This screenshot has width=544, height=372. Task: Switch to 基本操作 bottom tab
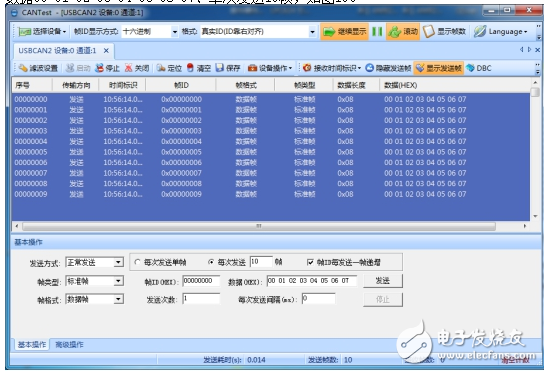point(32,345)
